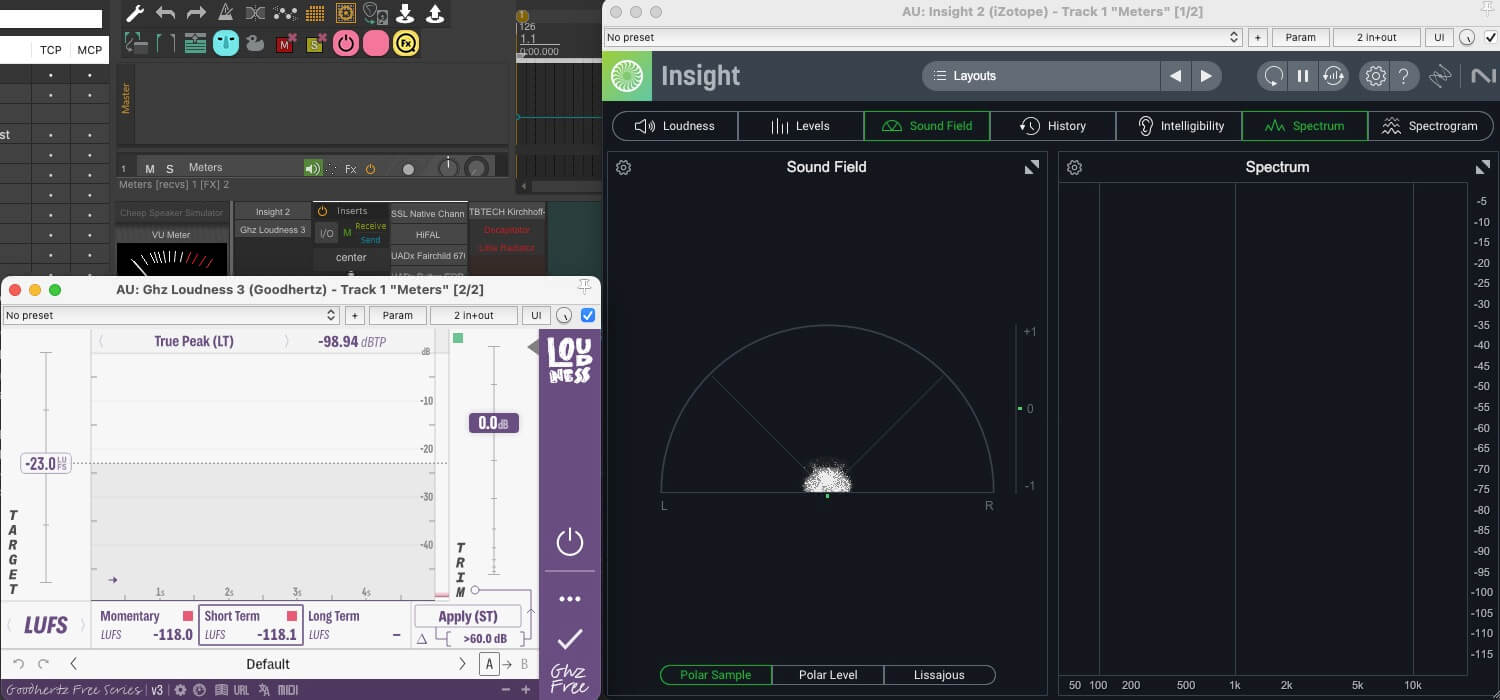Image resolution: width=1500 pixels, height=700 pixels.
Task: Open the Insight 2 preset dropdown
Action: 922,37
